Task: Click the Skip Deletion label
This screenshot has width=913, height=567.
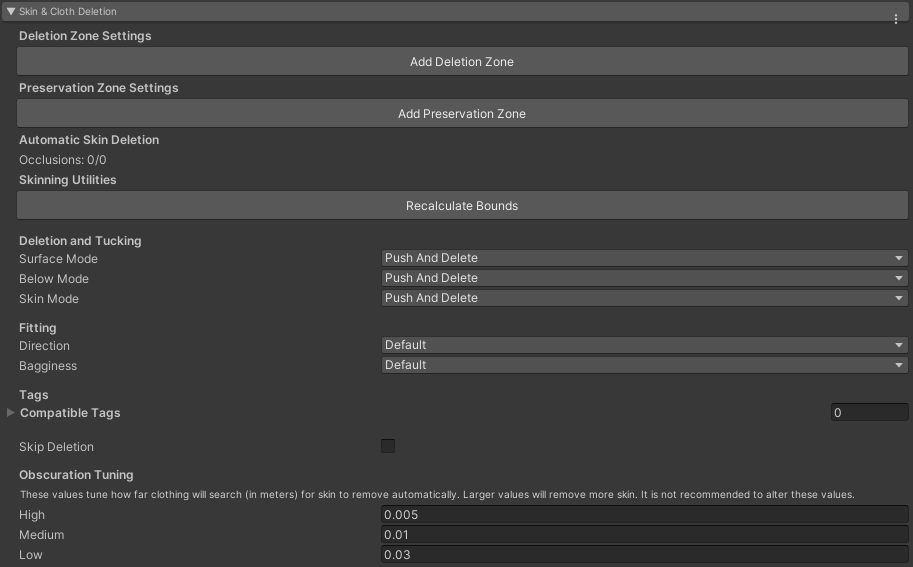Action: [56, 447]
